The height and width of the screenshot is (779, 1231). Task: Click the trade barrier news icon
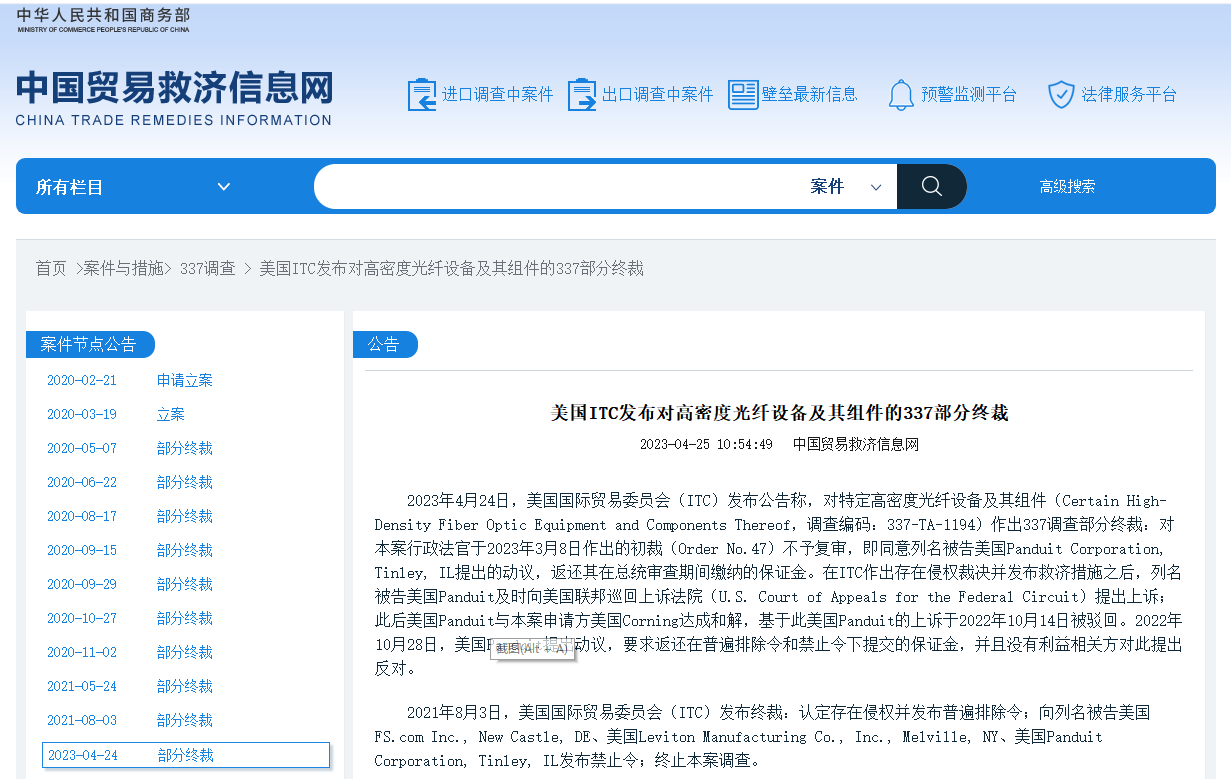tap(743, 95)
